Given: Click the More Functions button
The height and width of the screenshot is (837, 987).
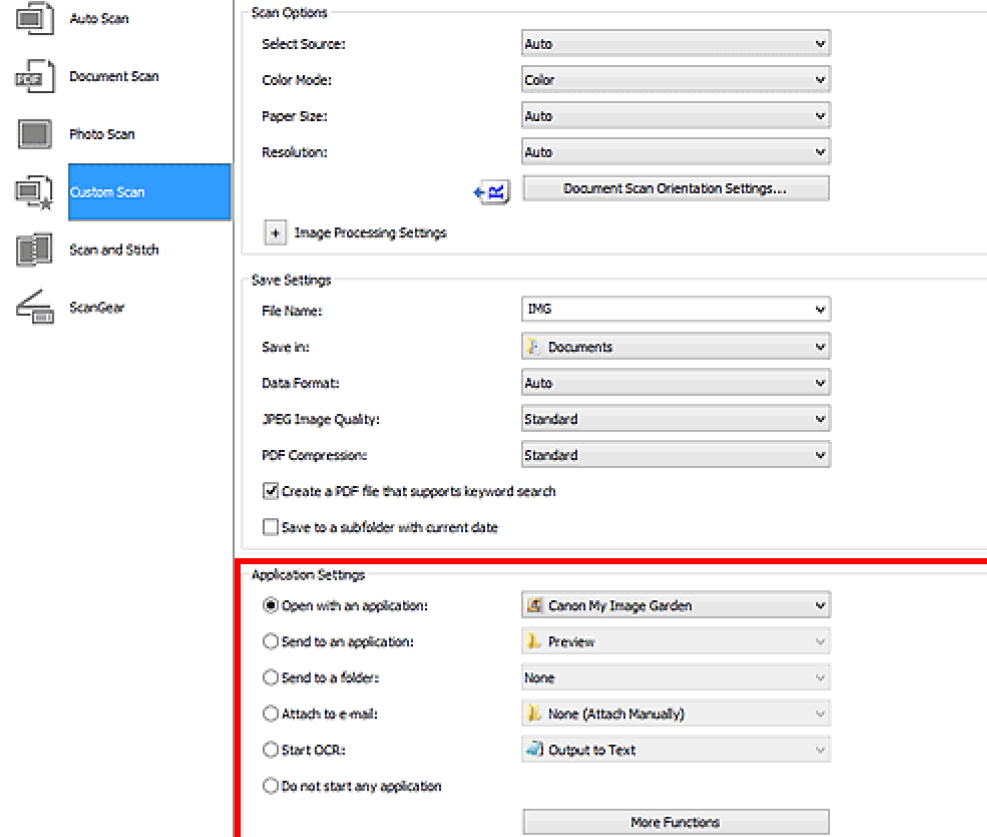Looking at the screenshot, I should pos(675,822).
